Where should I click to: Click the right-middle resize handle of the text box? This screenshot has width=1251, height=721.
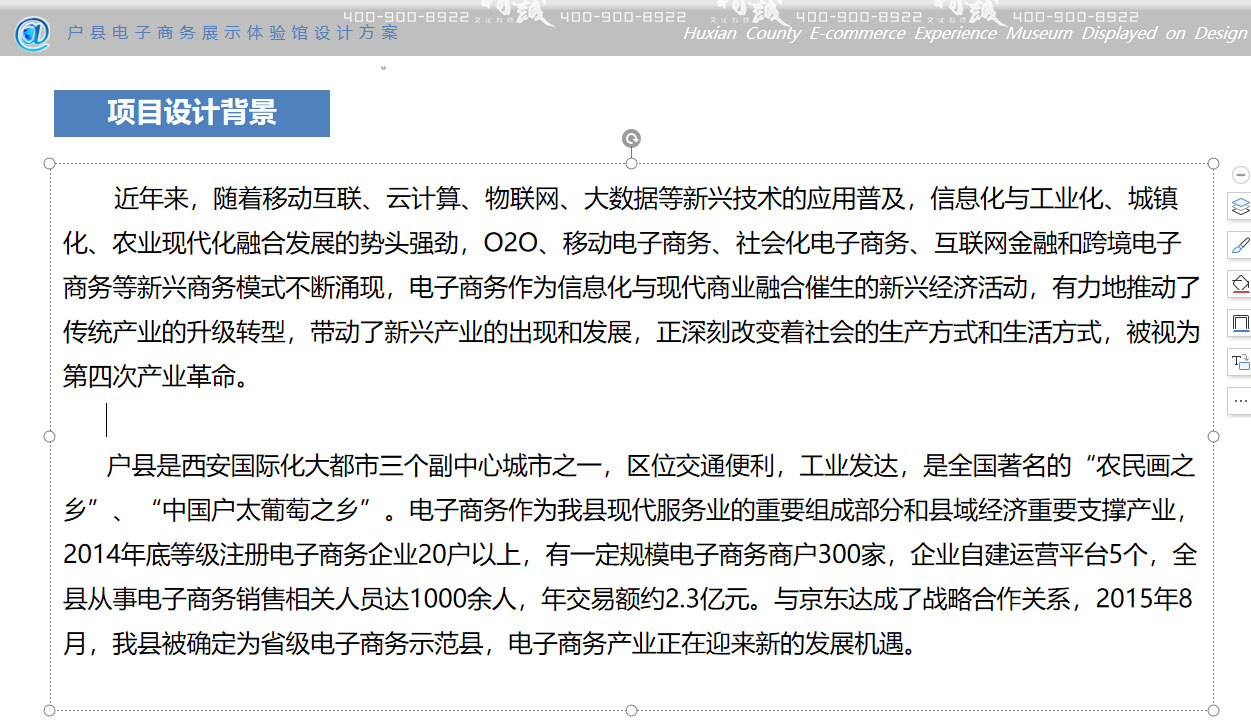pos(1213,436)
